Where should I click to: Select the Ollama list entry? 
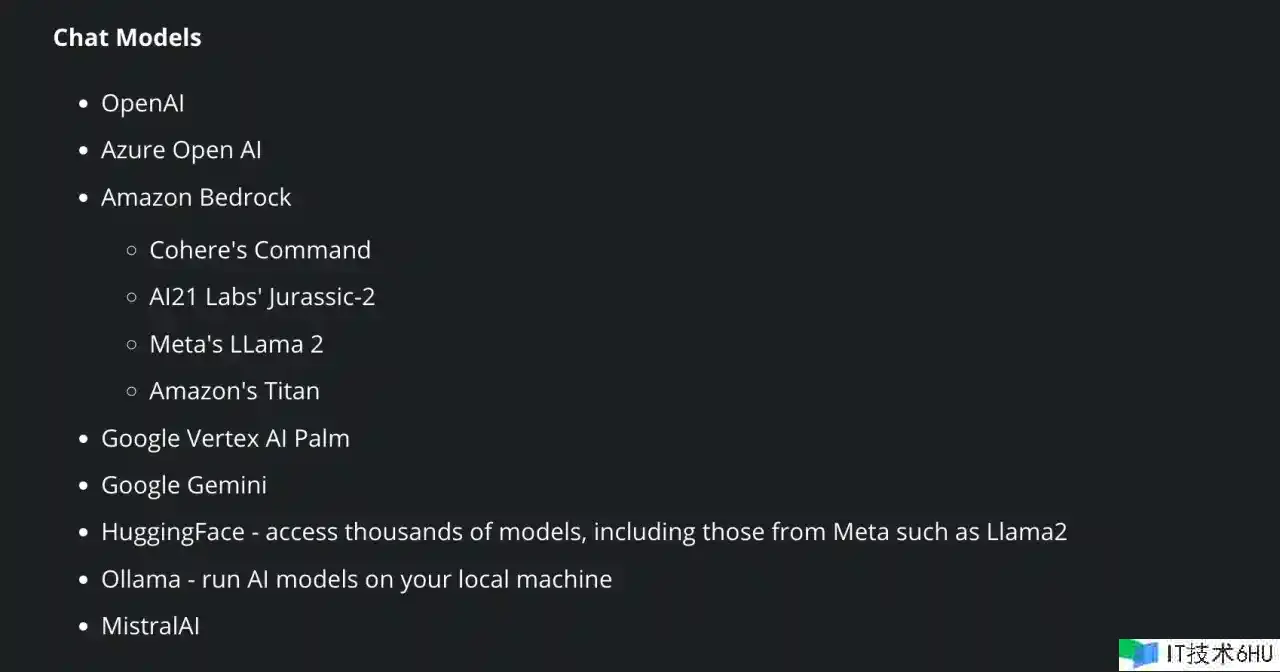click(356, 579)
